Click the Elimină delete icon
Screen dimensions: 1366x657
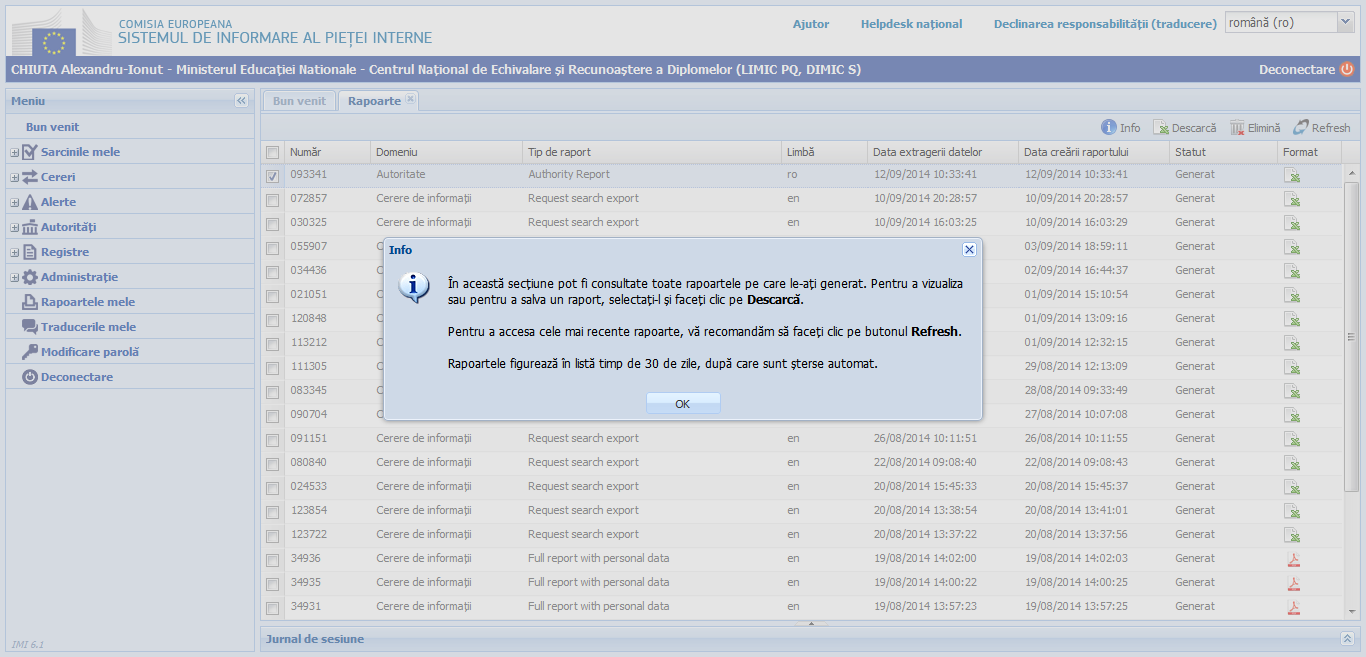1237,128
